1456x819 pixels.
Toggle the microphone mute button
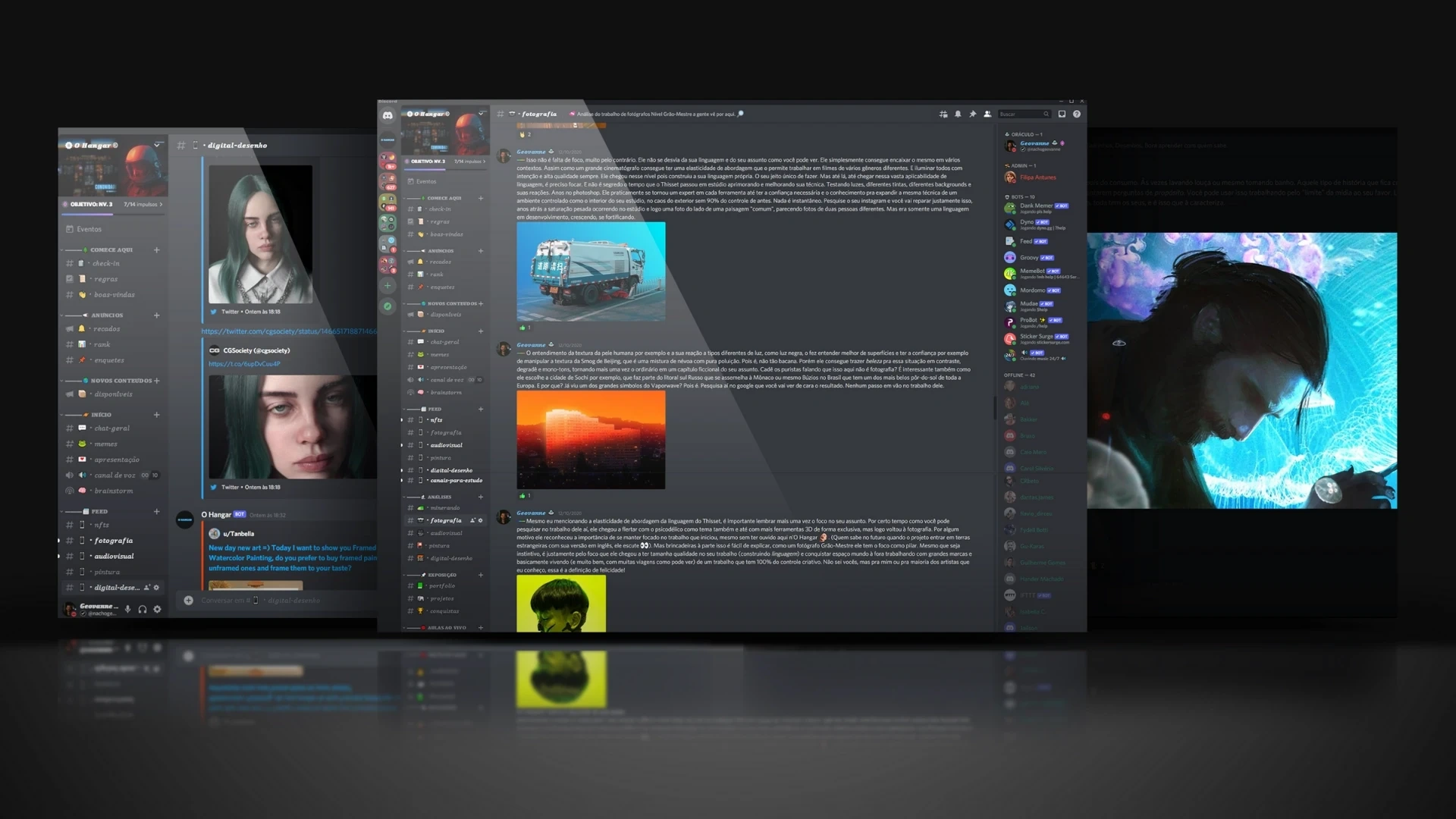click(127, 609)
